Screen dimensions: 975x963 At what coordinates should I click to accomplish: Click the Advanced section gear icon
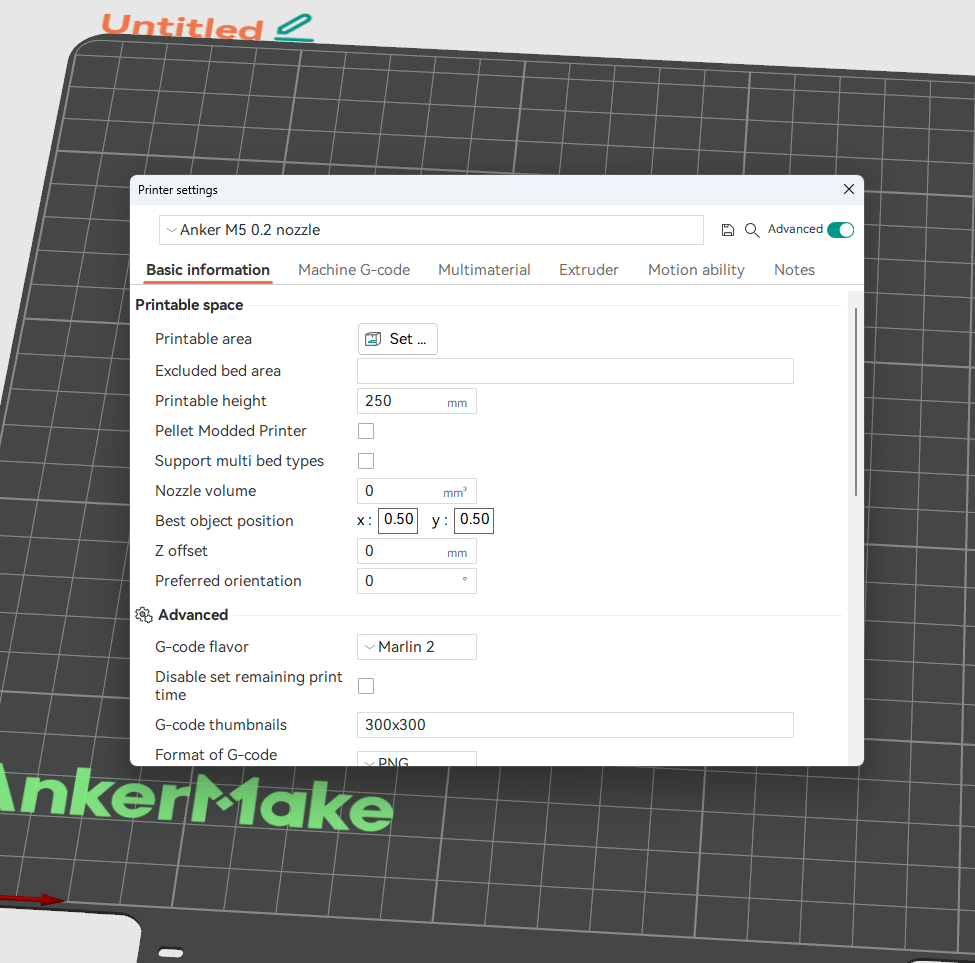[x=144, y=615]
